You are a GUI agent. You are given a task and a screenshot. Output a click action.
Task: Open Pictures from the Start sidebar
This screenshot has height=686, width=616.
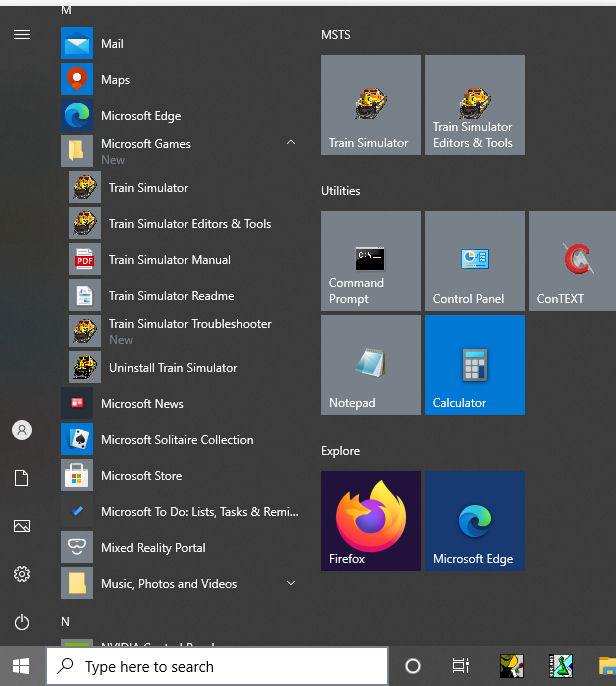click(x=22, y=526)
